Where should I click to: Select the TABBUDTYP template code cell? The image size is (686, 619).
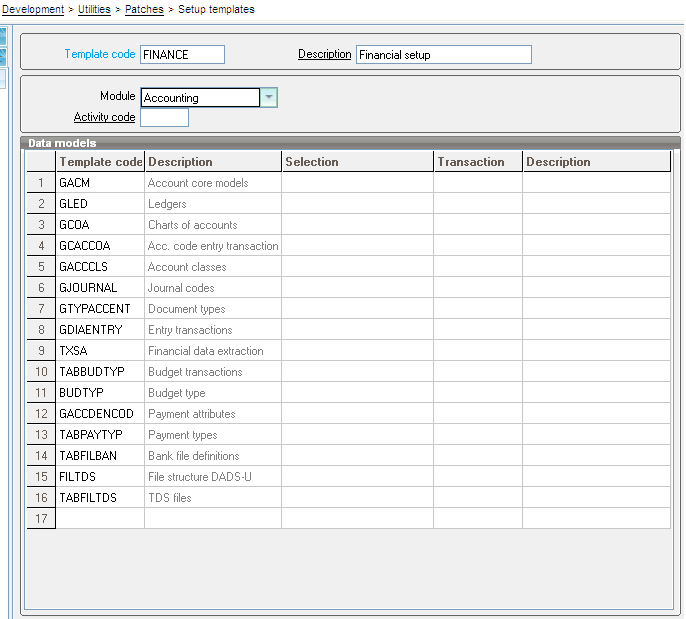pos(100,371)
